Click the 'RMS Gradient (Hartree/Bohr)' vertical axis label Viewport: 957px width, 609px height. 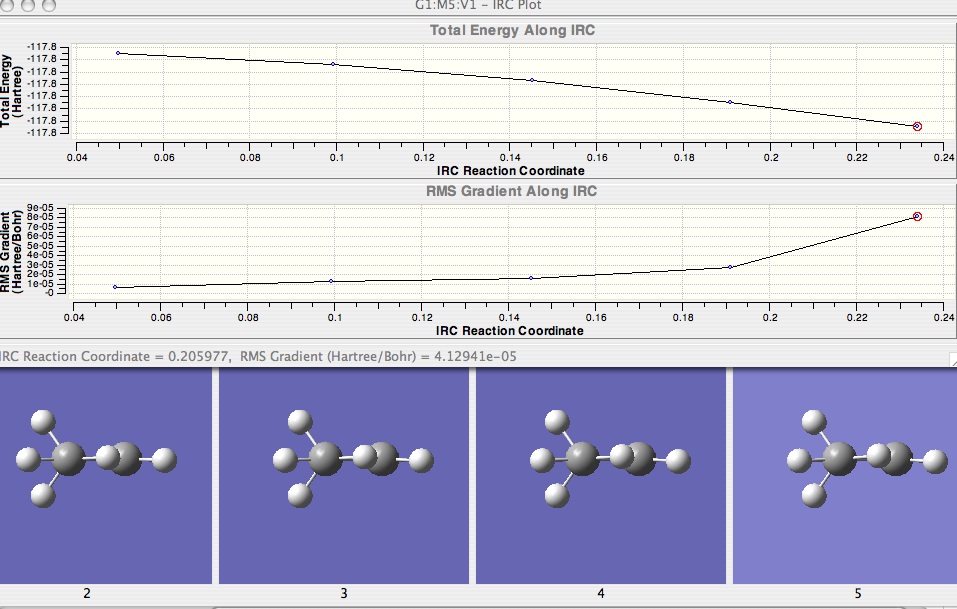pyautogui.click(x=11, y=251)
